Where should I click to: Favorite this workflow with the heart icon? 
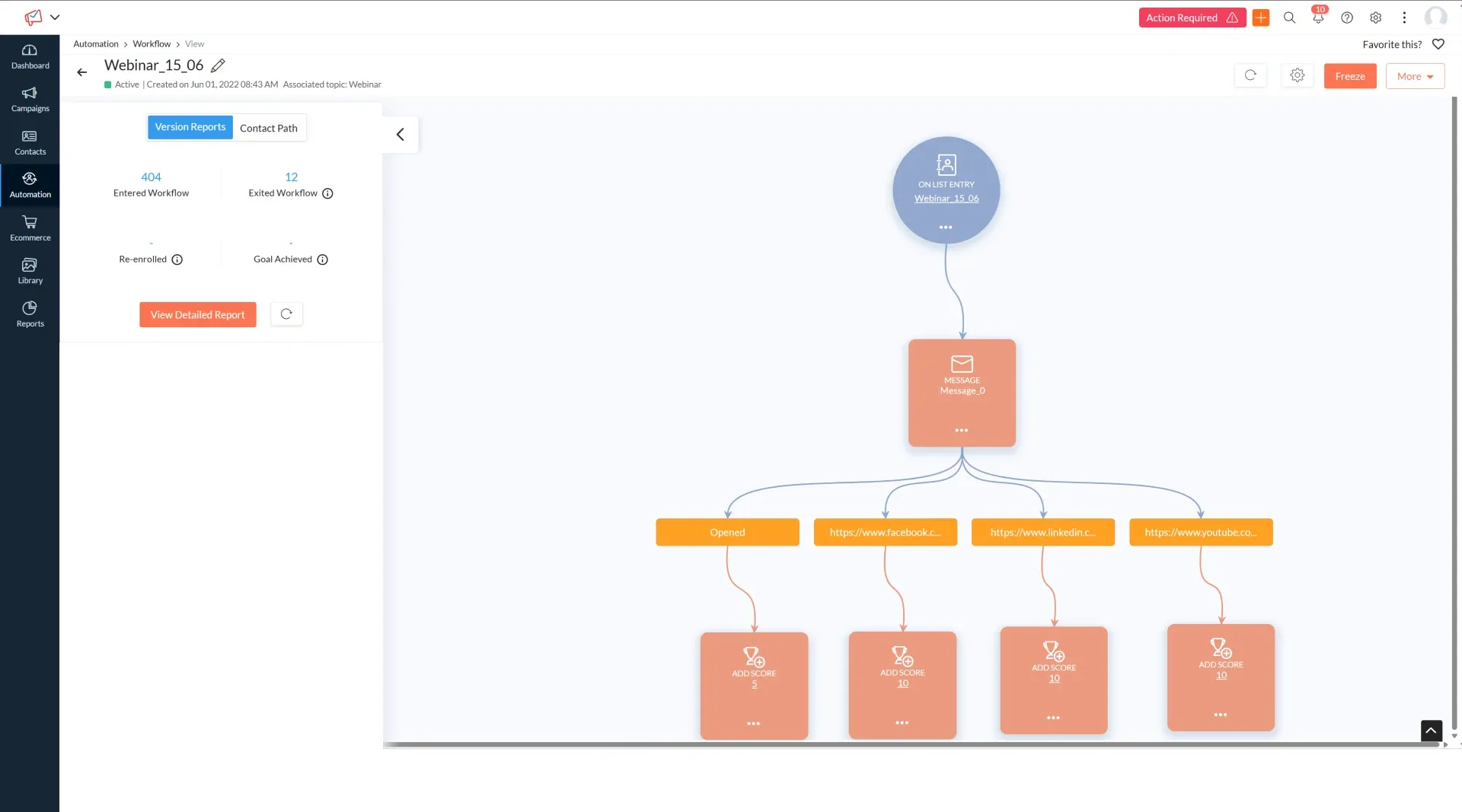[x=1438, y=44]
